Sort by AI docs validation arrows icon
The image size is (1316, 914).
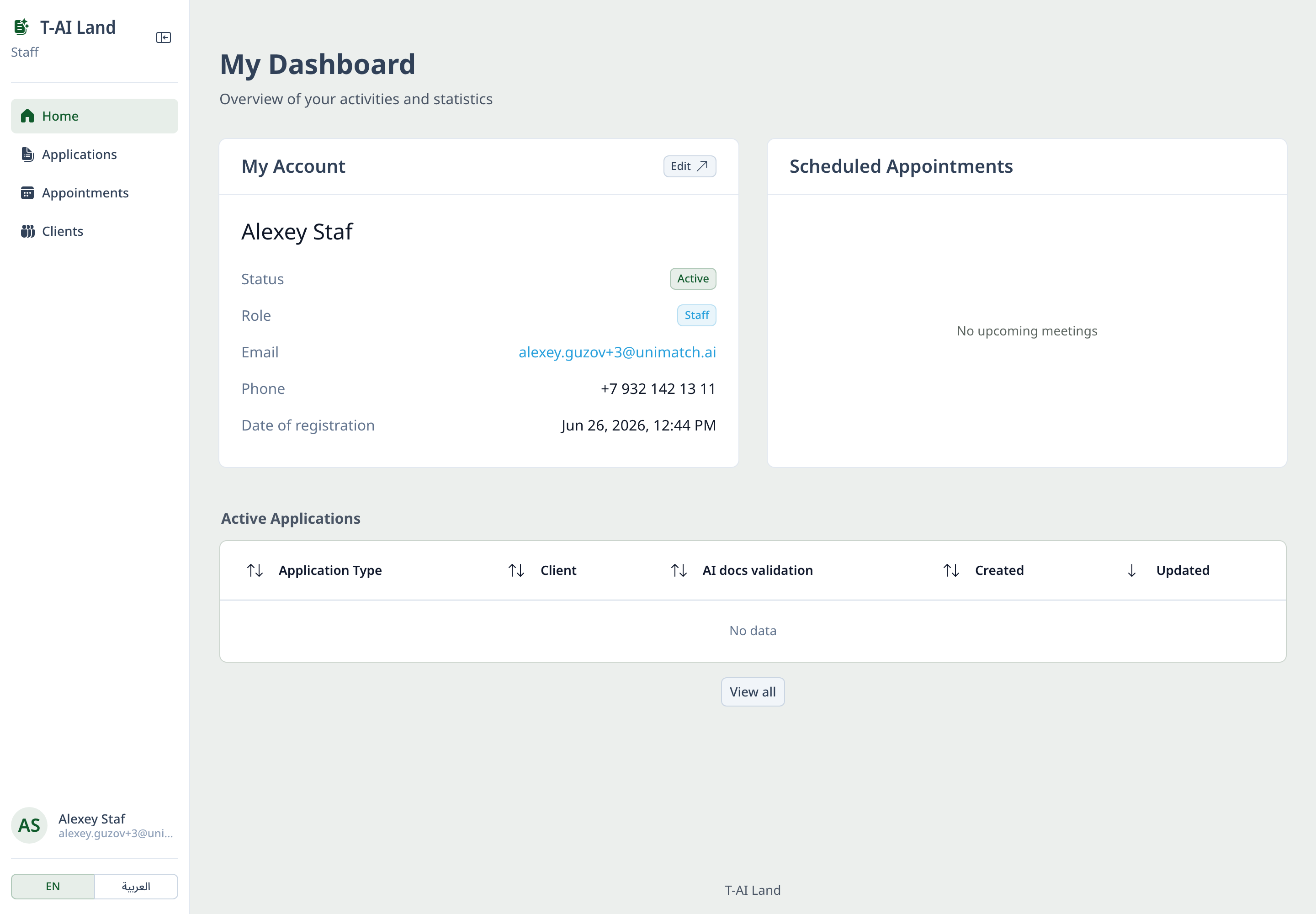[679, 570]
